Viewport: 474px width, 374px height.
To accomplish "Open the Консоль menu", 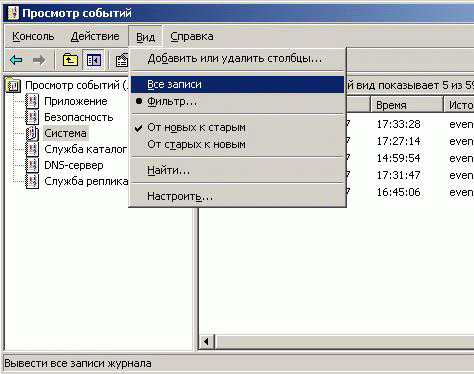I will pyautogui.click(x=33, y=36).
